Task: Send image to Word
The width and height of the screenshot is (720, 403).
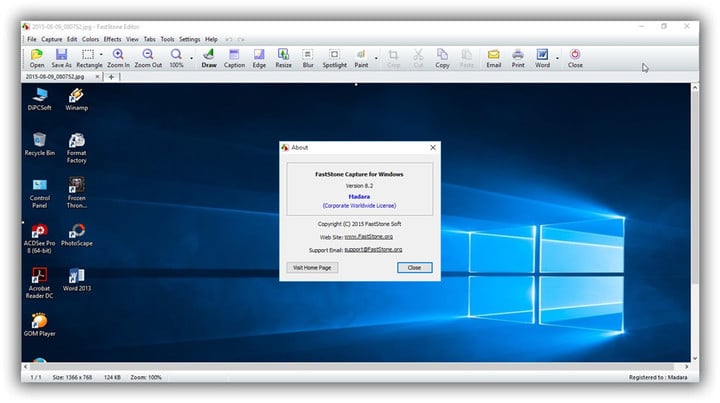Action: tap(542, 58)
